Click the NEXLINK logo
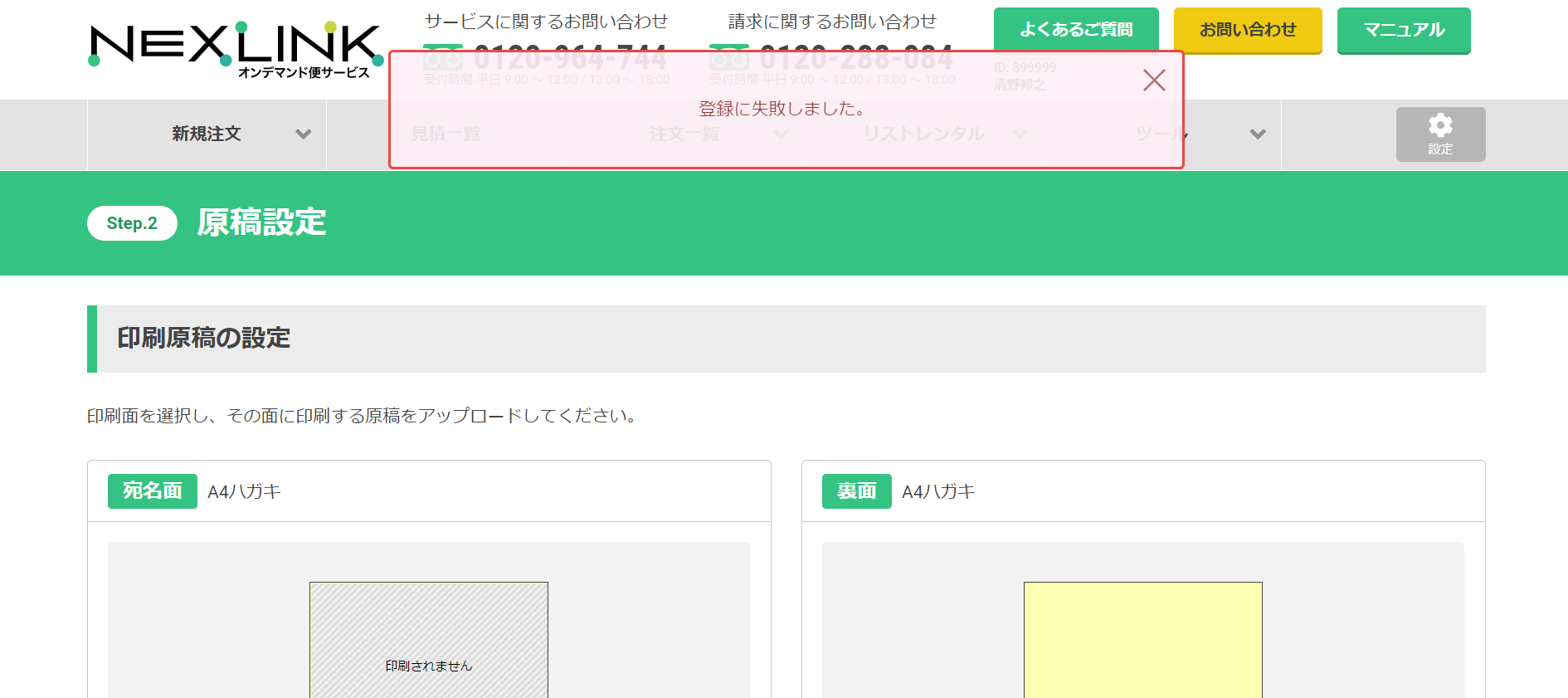The height and width of the screenshot is (698, 1568). [x=236, y=50]
